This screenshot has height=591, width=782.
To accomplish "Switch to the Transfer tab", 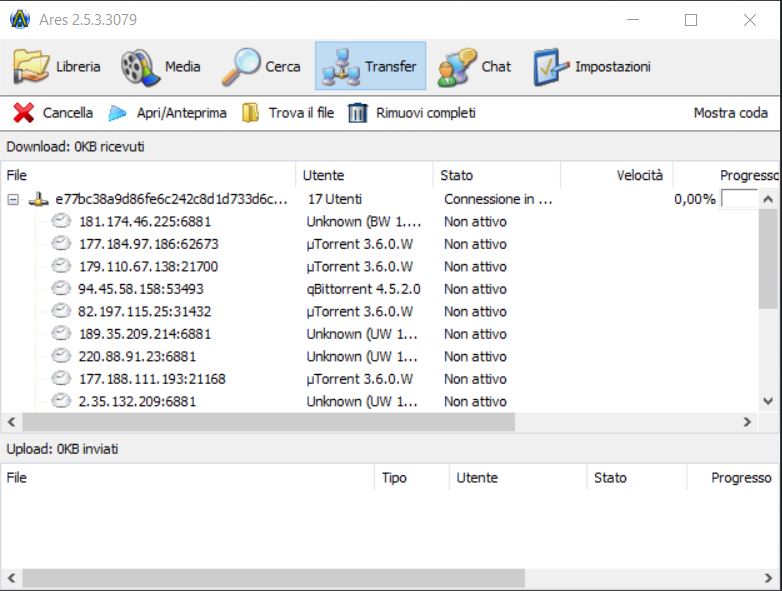I will click(370, 67).
